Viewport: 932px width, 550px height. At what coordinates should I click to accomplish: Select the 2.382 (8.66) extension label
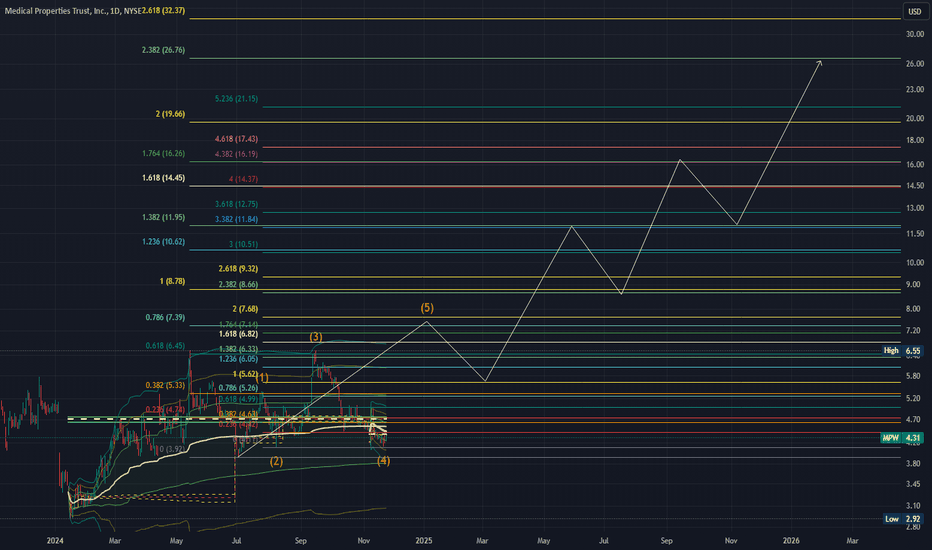click(238, 285)
